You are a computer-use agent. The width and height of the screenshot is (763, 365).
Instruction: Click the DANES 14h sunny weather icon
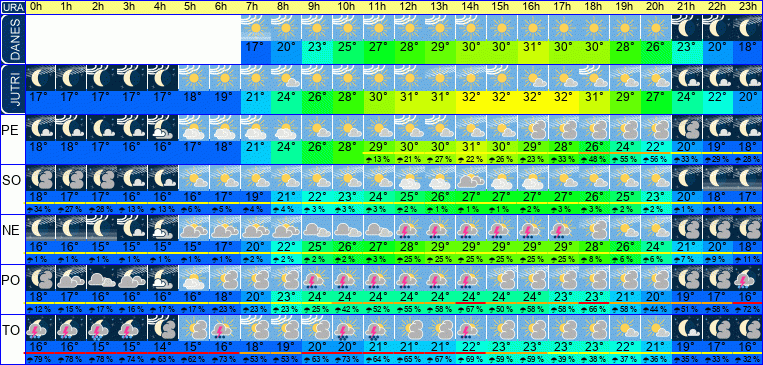472,27
